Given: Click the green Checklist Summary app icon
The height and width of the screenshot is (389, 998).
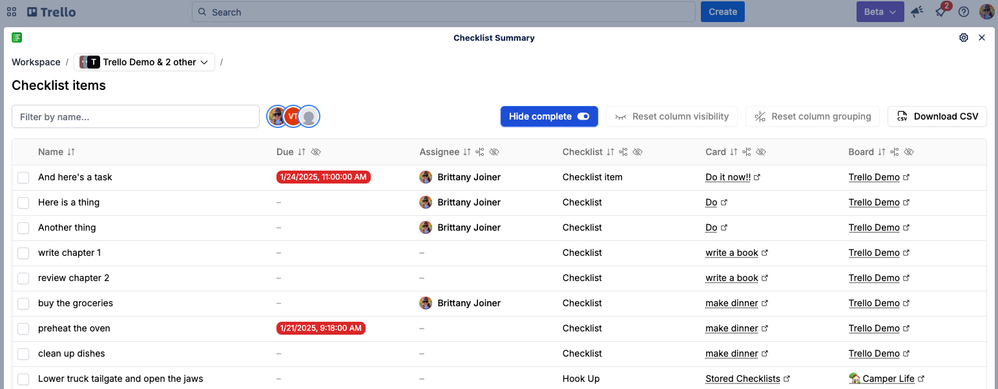Looking at the screenshot, I should click(17, 38).
